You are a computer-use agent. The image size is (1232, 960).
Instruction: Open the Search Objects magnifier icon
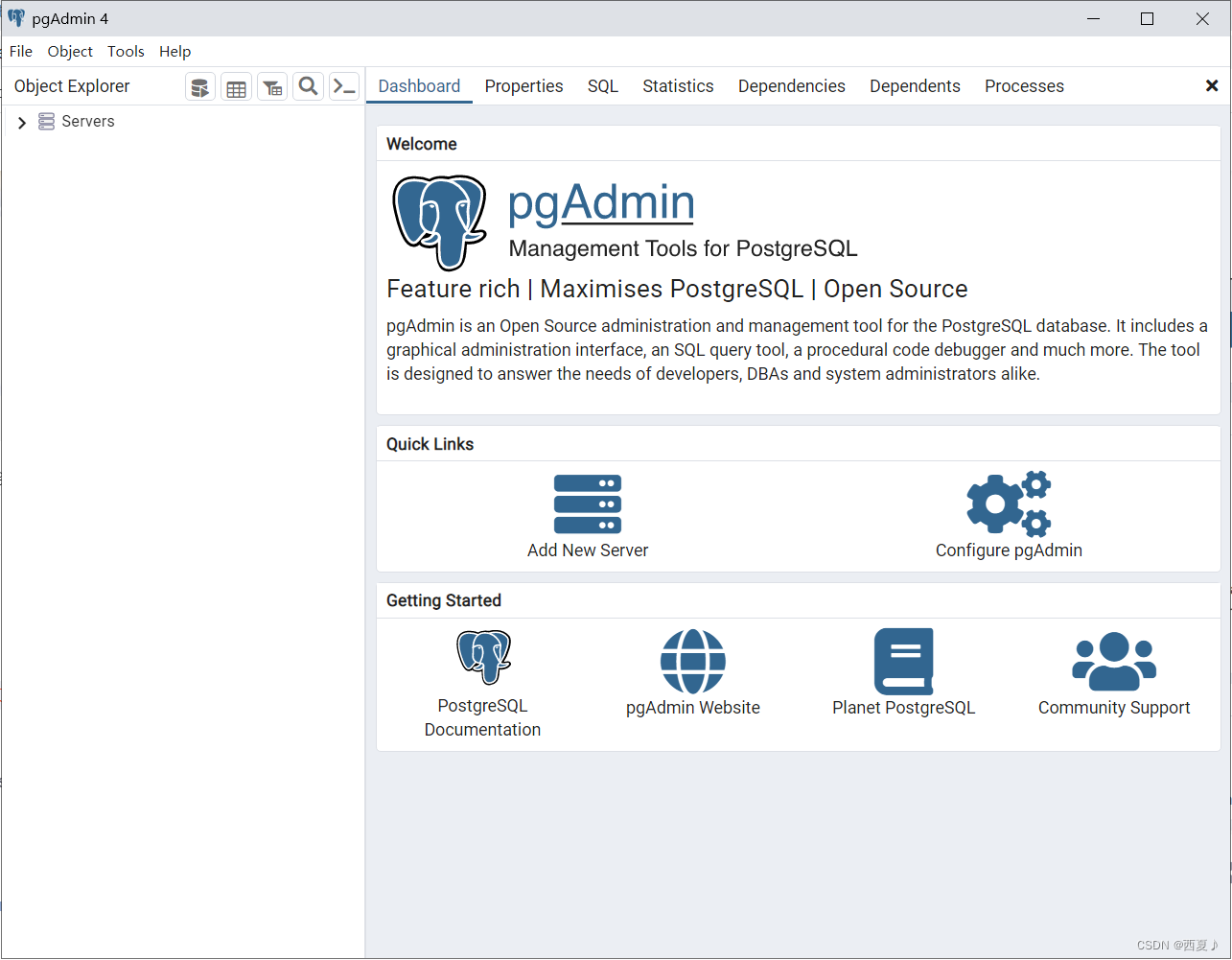(x=308, y=86)
